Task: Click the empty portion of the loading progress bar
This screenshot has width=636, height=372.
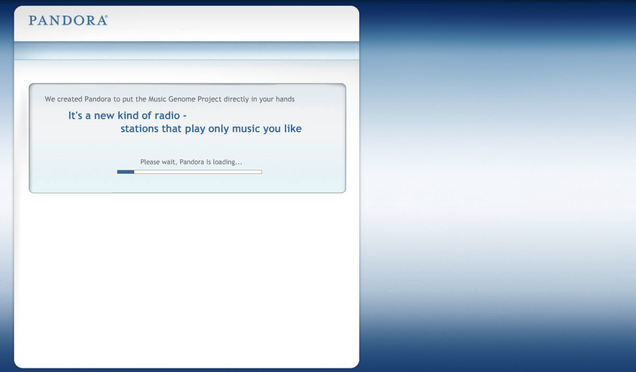Action: [x=198, y=172]
